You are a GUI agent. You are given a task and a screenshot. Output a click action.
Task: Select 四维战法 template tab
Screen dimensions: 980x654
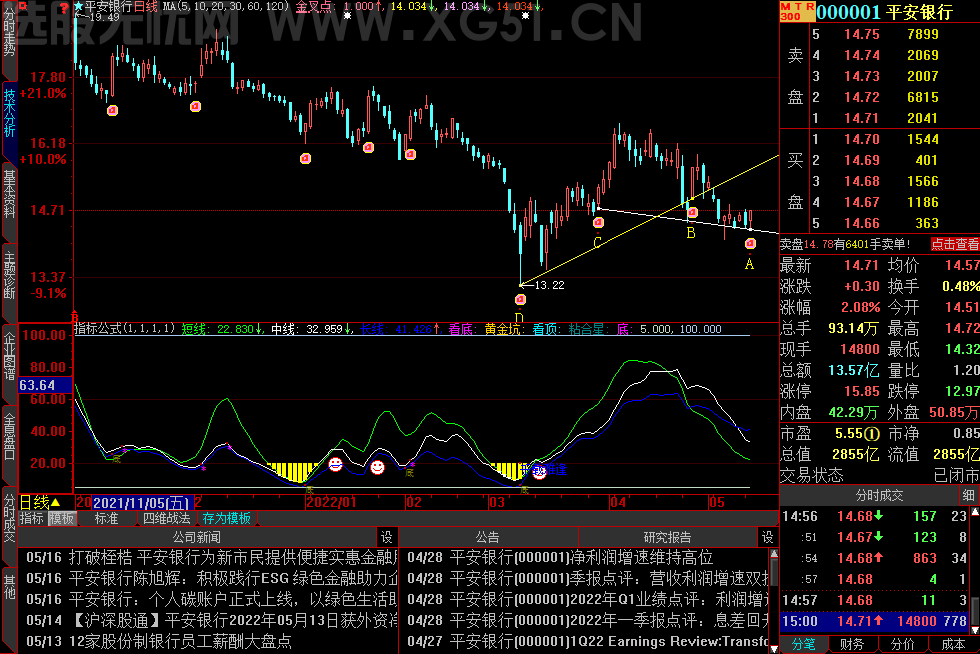point(166,518)
